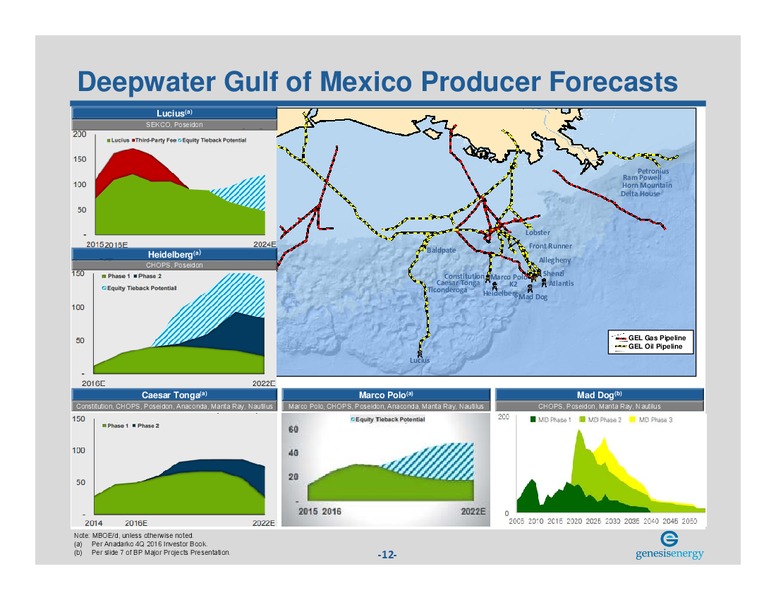Select the GEL Oil Pipeline legend line symbol
This screenshot has width=776, height=600.
[620, 347]
